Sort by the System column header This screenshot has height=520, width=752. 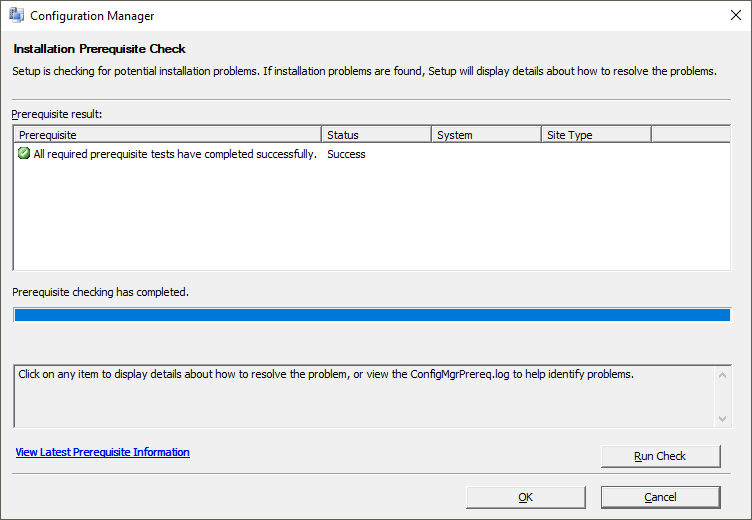486,135
